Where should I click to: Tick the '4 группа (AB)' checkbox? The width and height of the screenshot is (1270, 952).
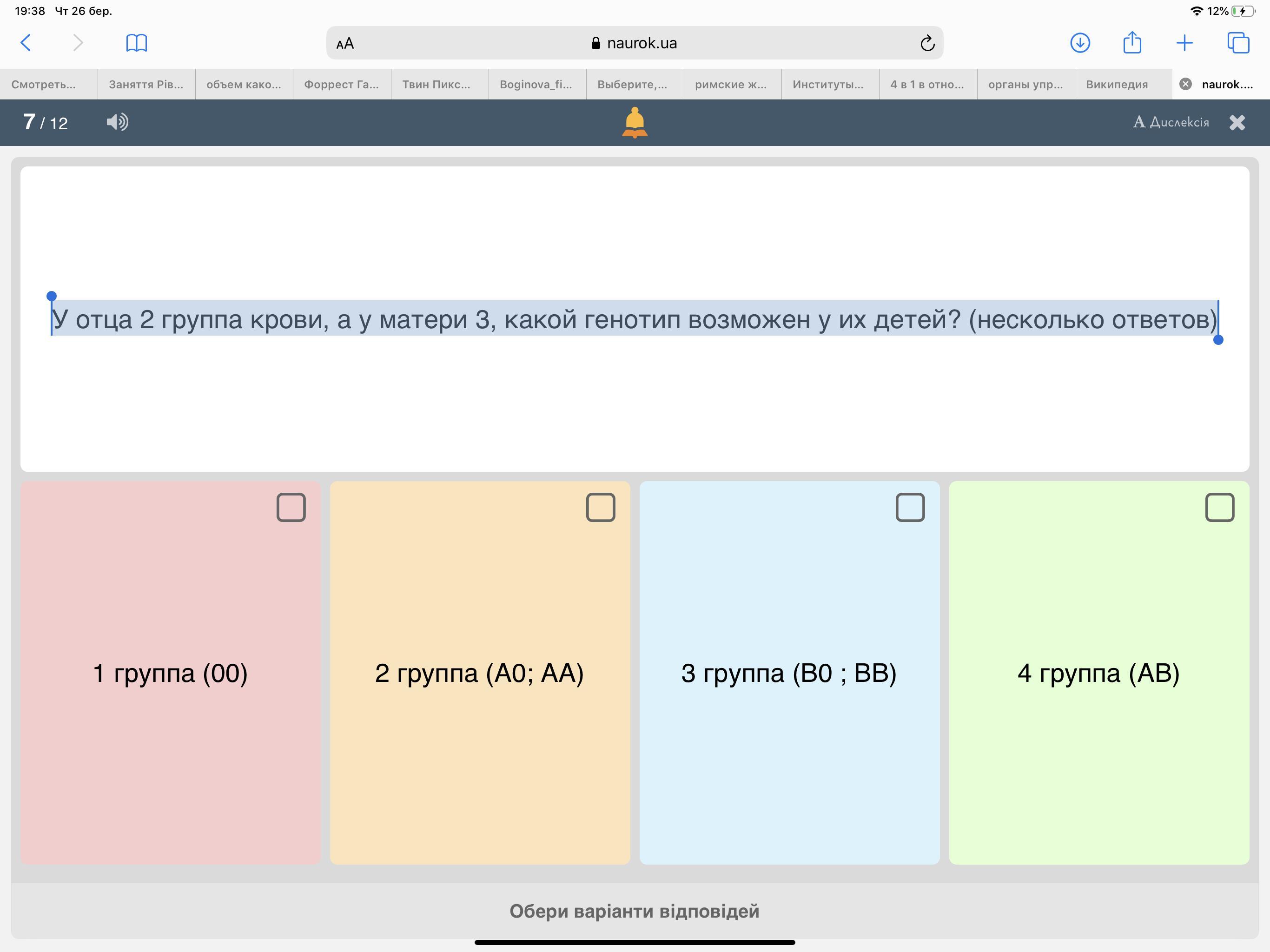point(1219,508)
